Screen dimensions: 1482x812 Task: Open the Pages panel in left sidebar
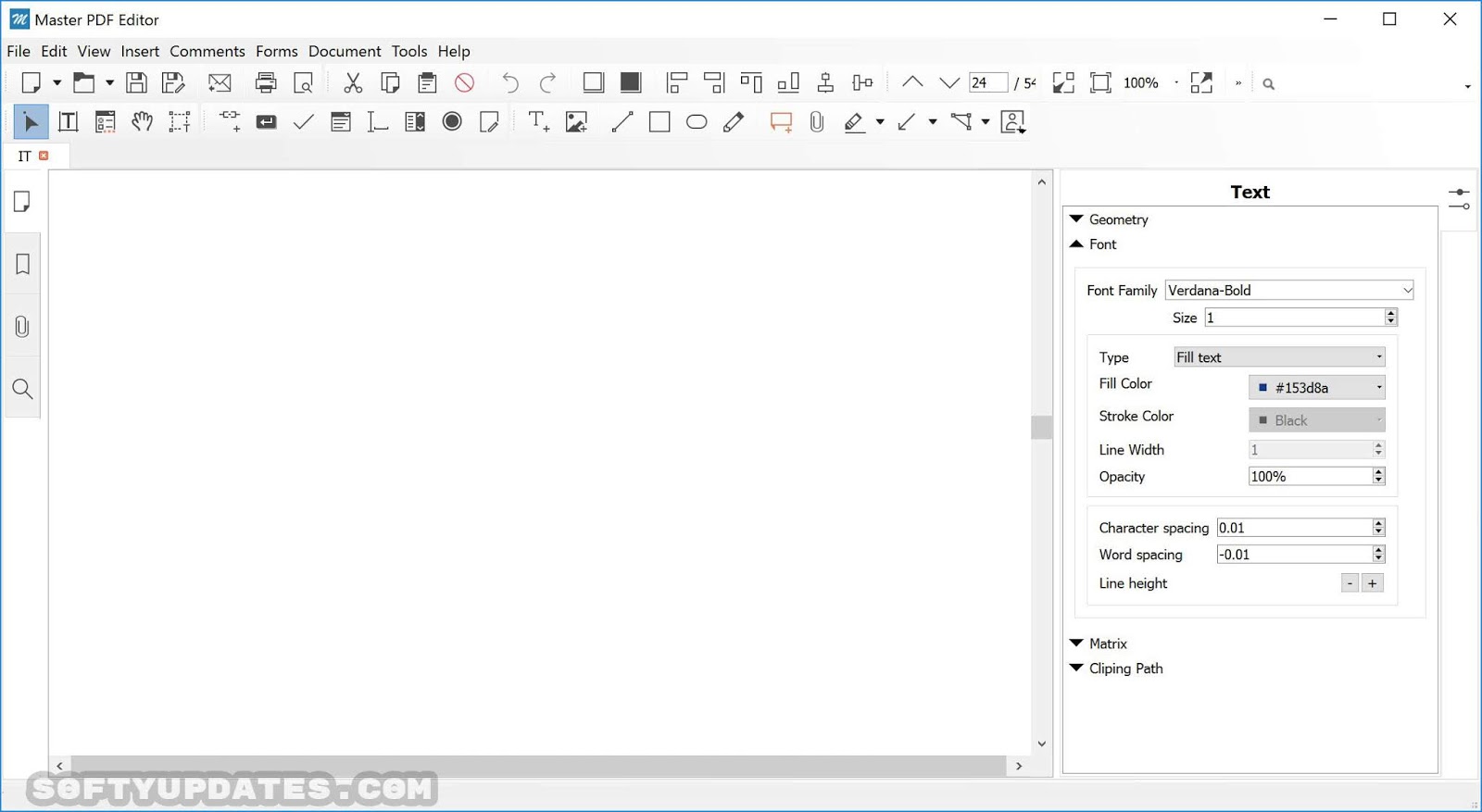(x=22, y=202)
